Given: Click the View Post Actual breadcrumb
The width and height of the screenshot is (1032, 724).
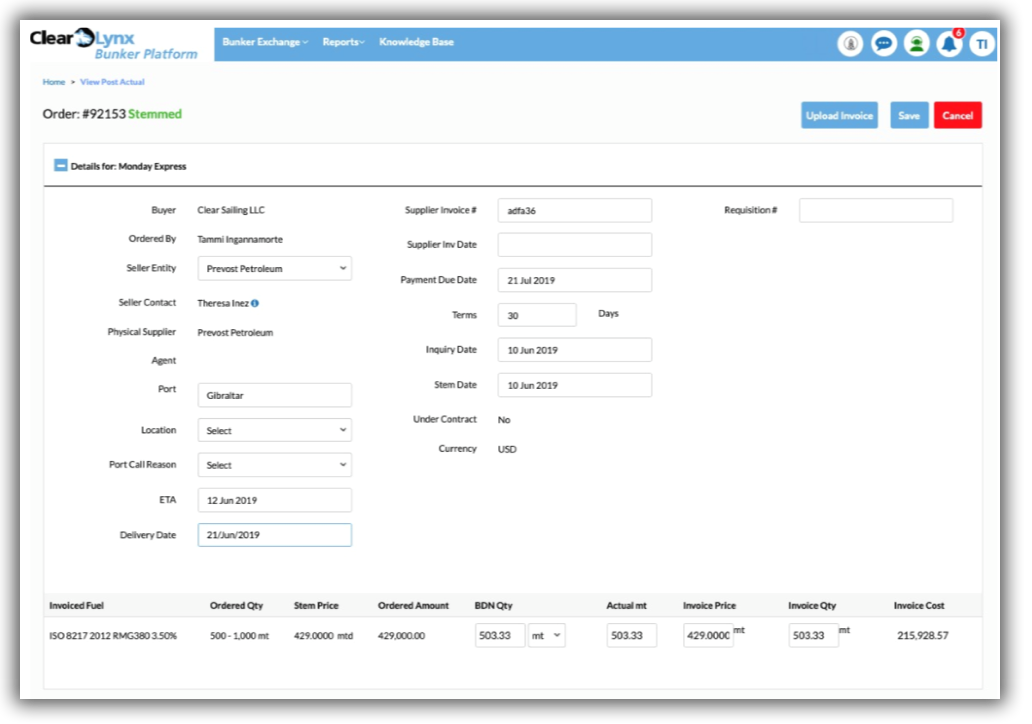Looking at the screenshot, I should [112, 82].
